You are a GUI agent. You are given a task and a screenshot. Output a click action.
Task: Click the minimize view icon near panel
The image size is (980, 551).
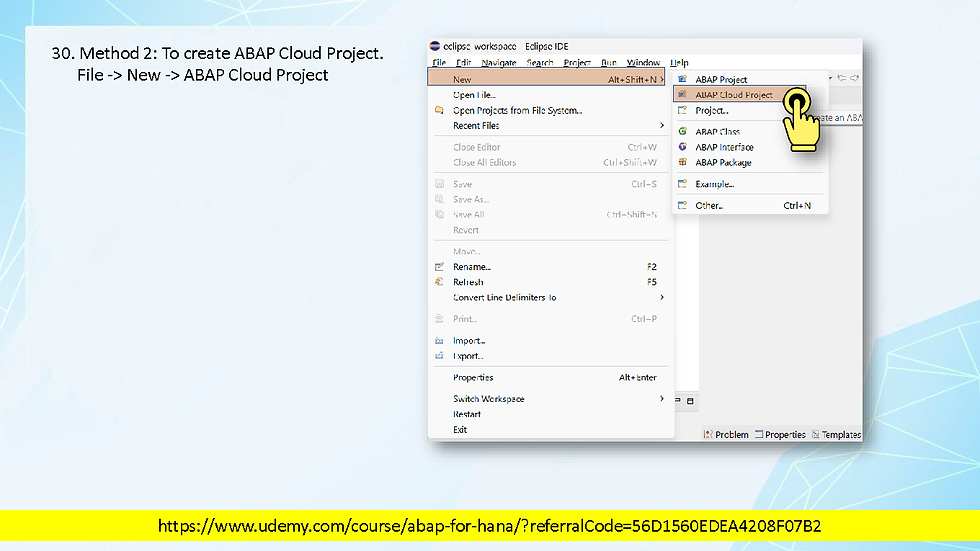point(678,400)
